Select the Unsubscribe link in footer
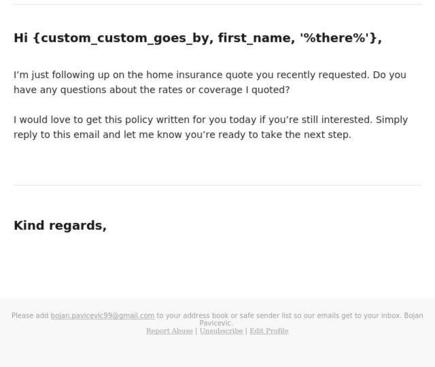Image resolution: width=435 pixels, height=367 pixels. [221, 331]
